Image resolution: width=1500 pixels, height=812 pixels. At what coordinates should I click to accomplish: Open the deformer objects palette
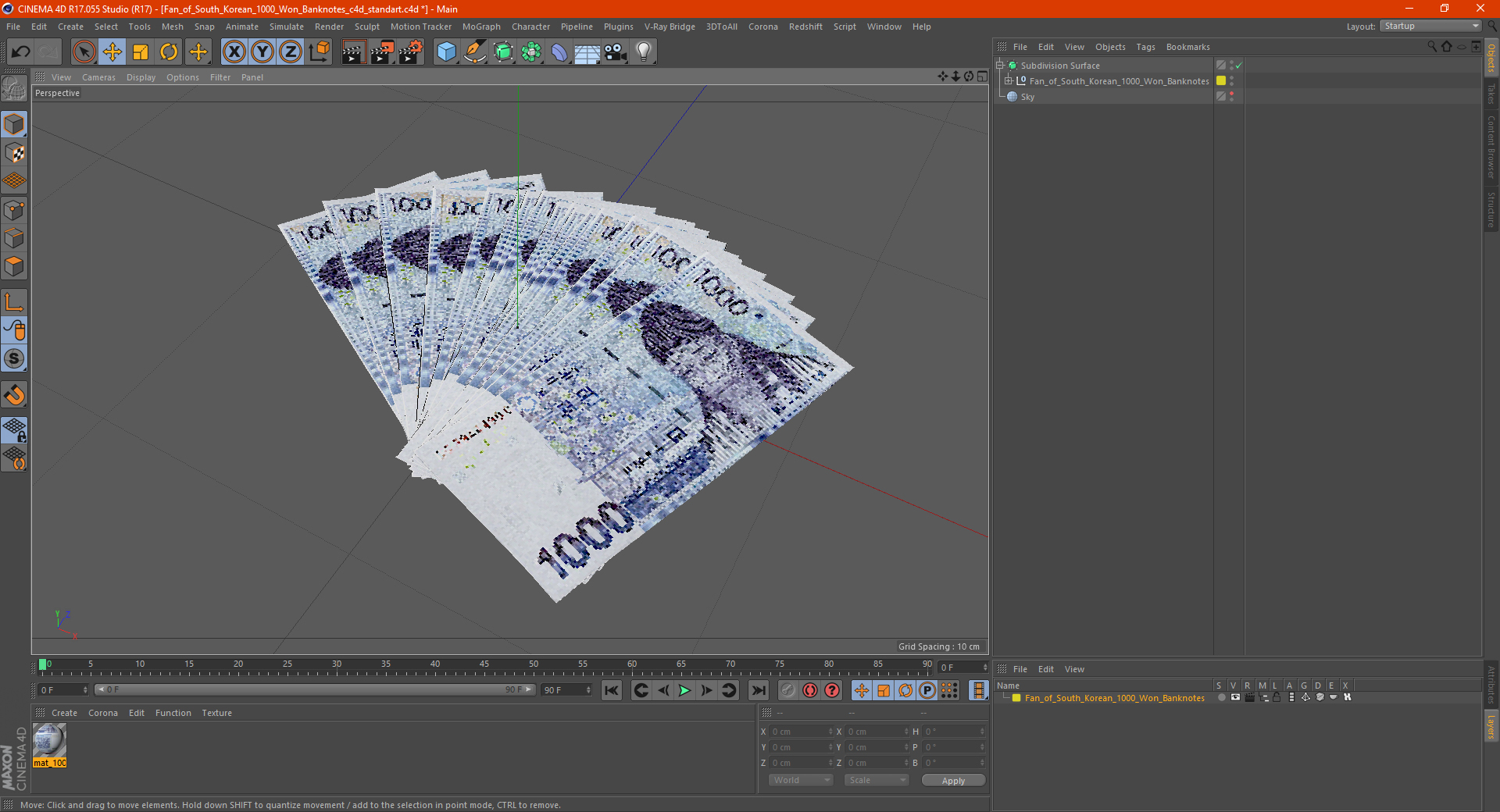point(559,52)
